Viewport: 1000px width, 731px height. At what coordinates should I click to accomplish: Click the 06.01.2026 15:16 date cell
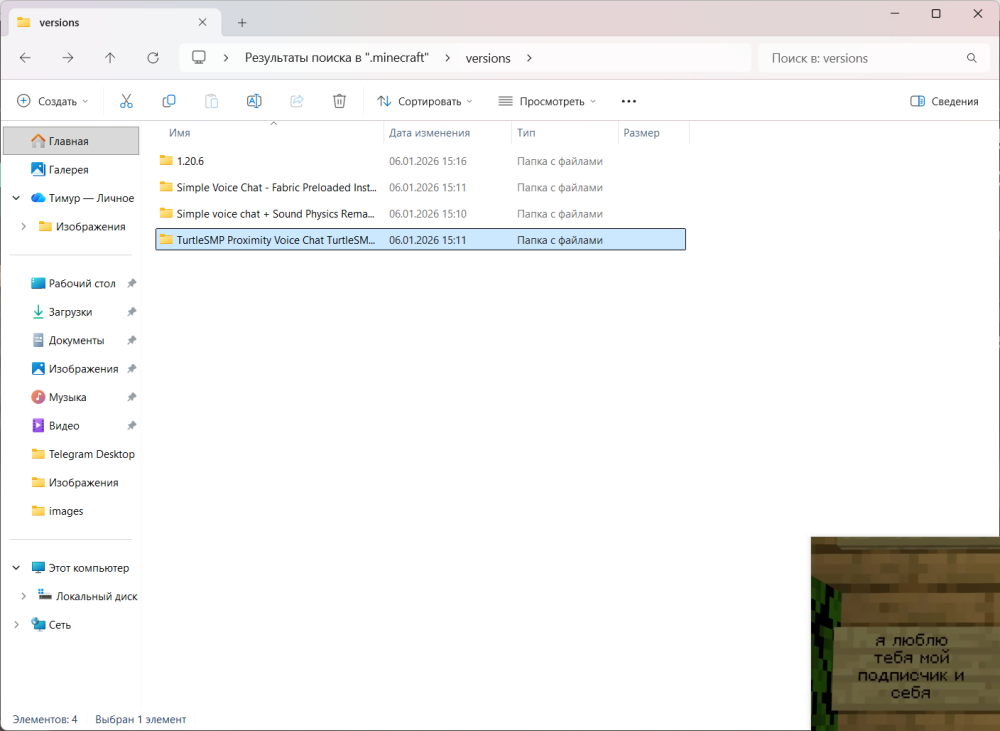click(428, 161)
